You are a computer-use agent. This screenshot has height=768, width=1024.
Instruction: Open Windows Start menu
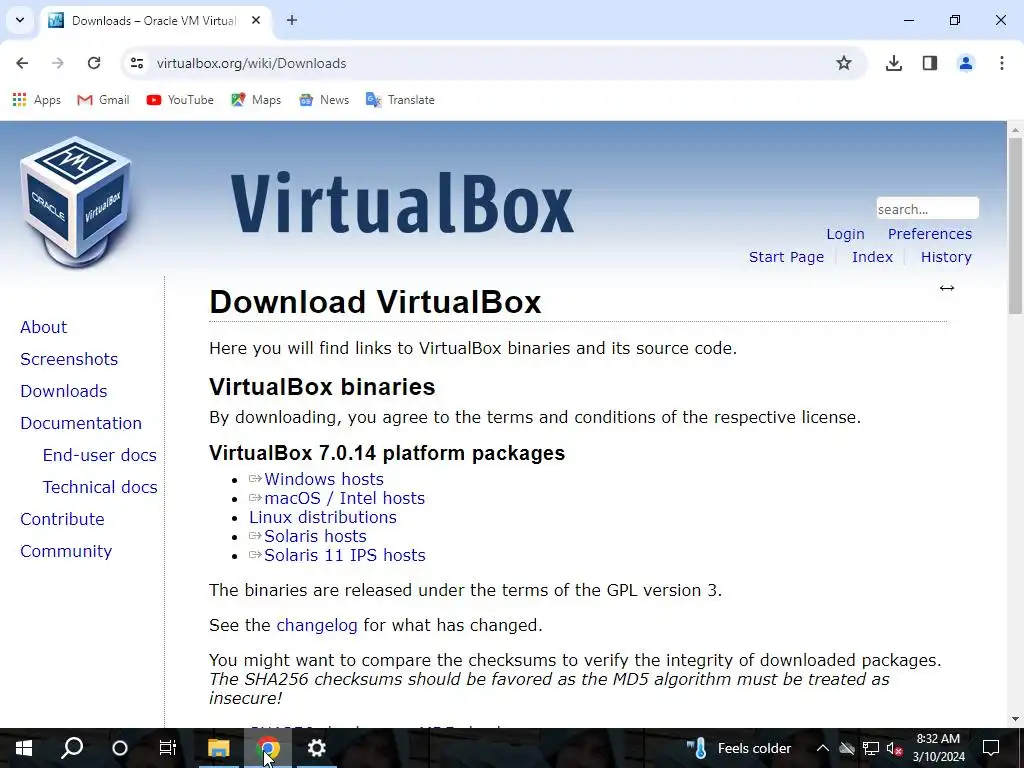24,748
